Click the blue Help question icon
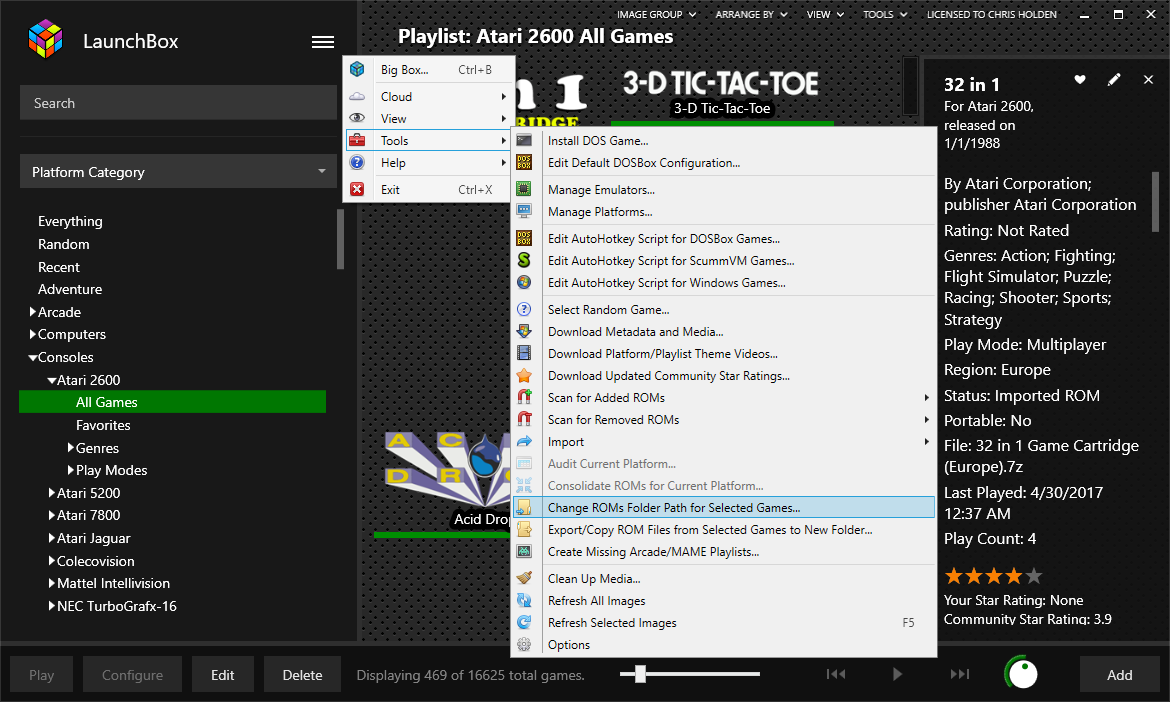 tap(357, 163)
